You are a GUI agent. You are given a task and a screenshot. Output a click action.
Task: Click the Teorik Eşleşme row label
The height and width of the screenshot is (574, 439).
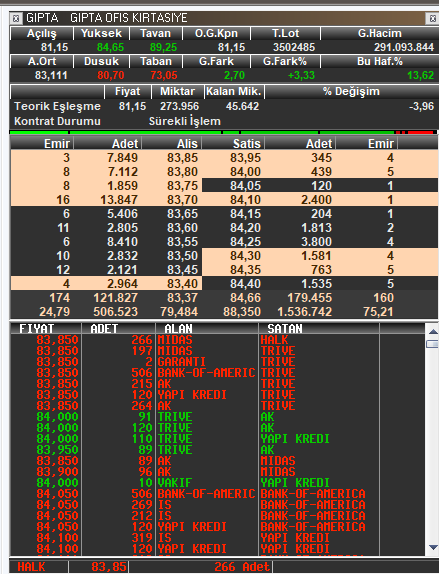coord(57,106)
